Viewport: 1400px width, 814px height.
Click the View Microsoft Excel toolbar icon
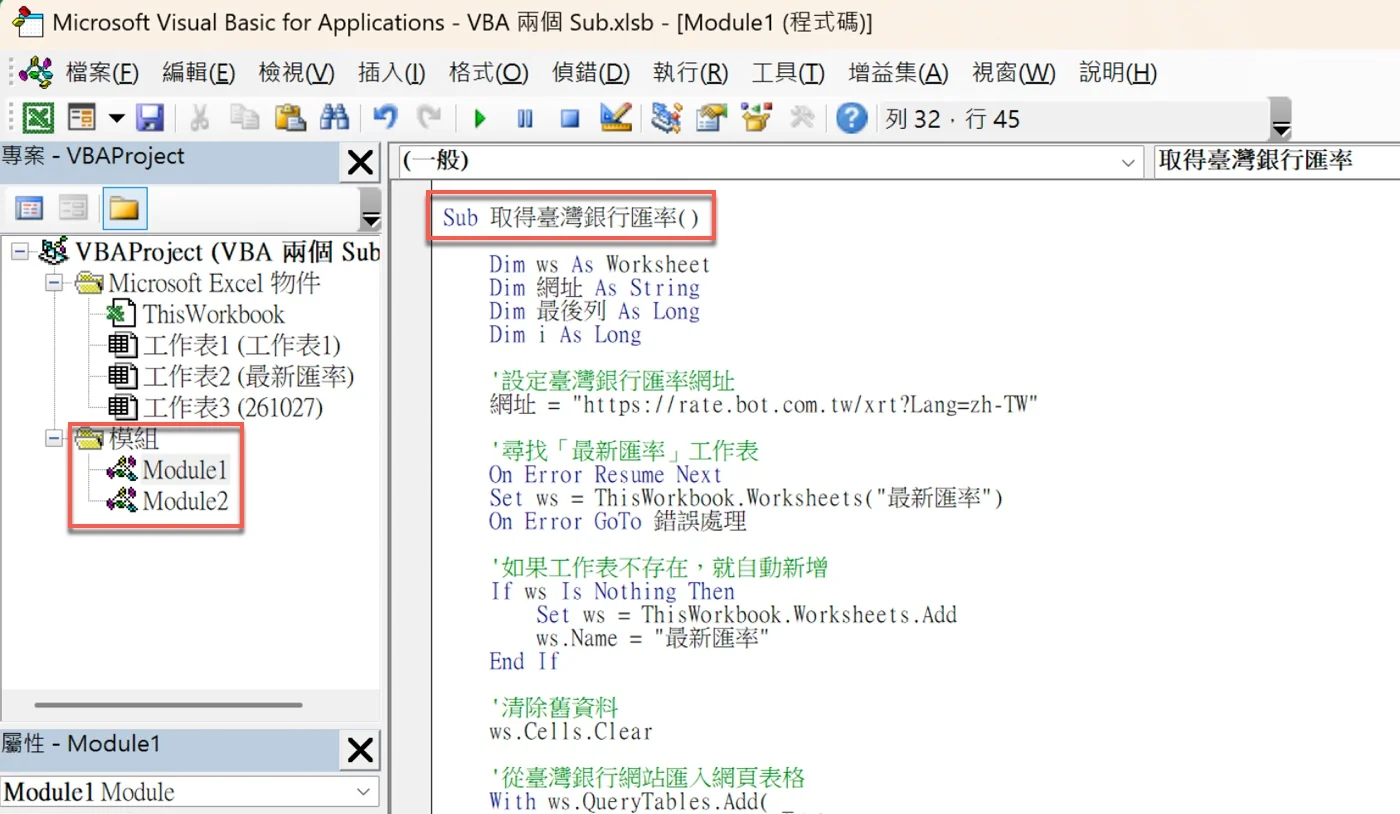point(38,119)
